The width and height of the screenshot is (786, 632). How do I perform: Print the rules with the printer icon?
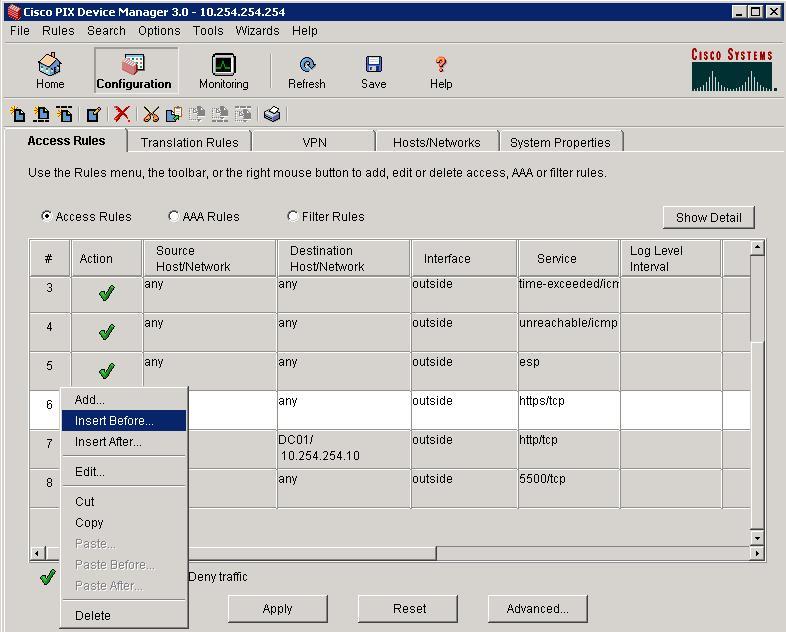pyautogui.click(x=272, y=114)
